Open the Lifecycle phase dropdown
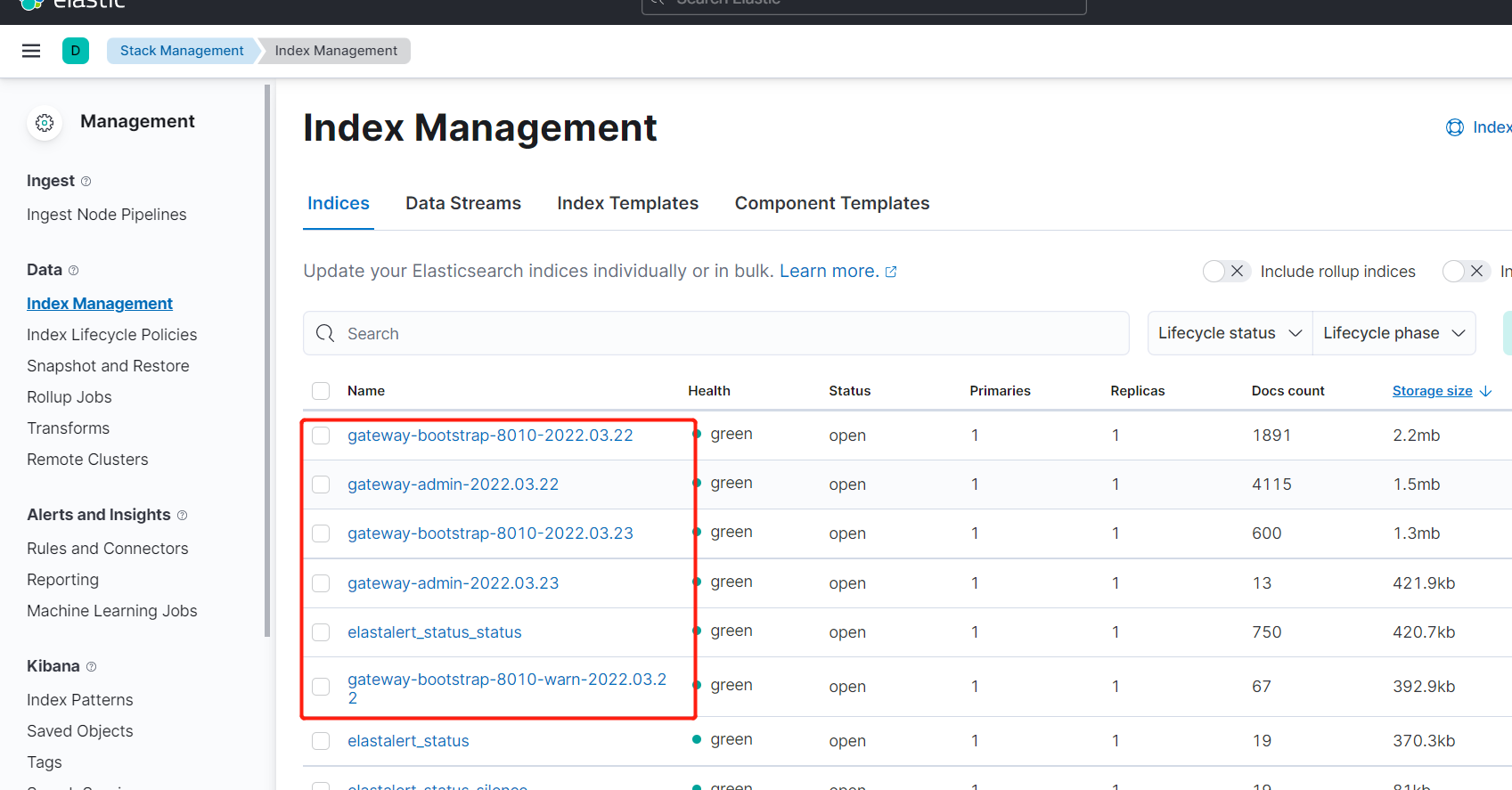The image size is (1512, 790). pos(1393,333)
